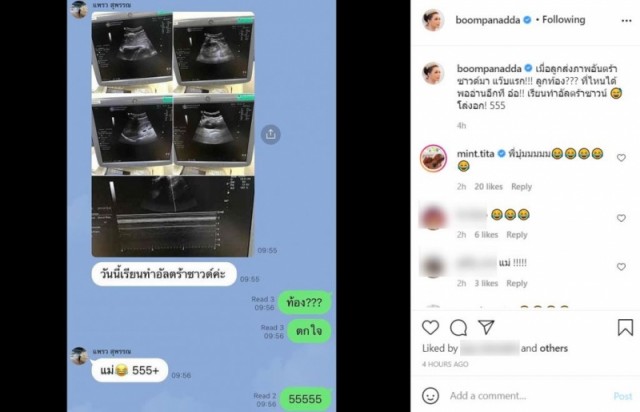
Task: Open the comment bubble icon
Action: 458,327
